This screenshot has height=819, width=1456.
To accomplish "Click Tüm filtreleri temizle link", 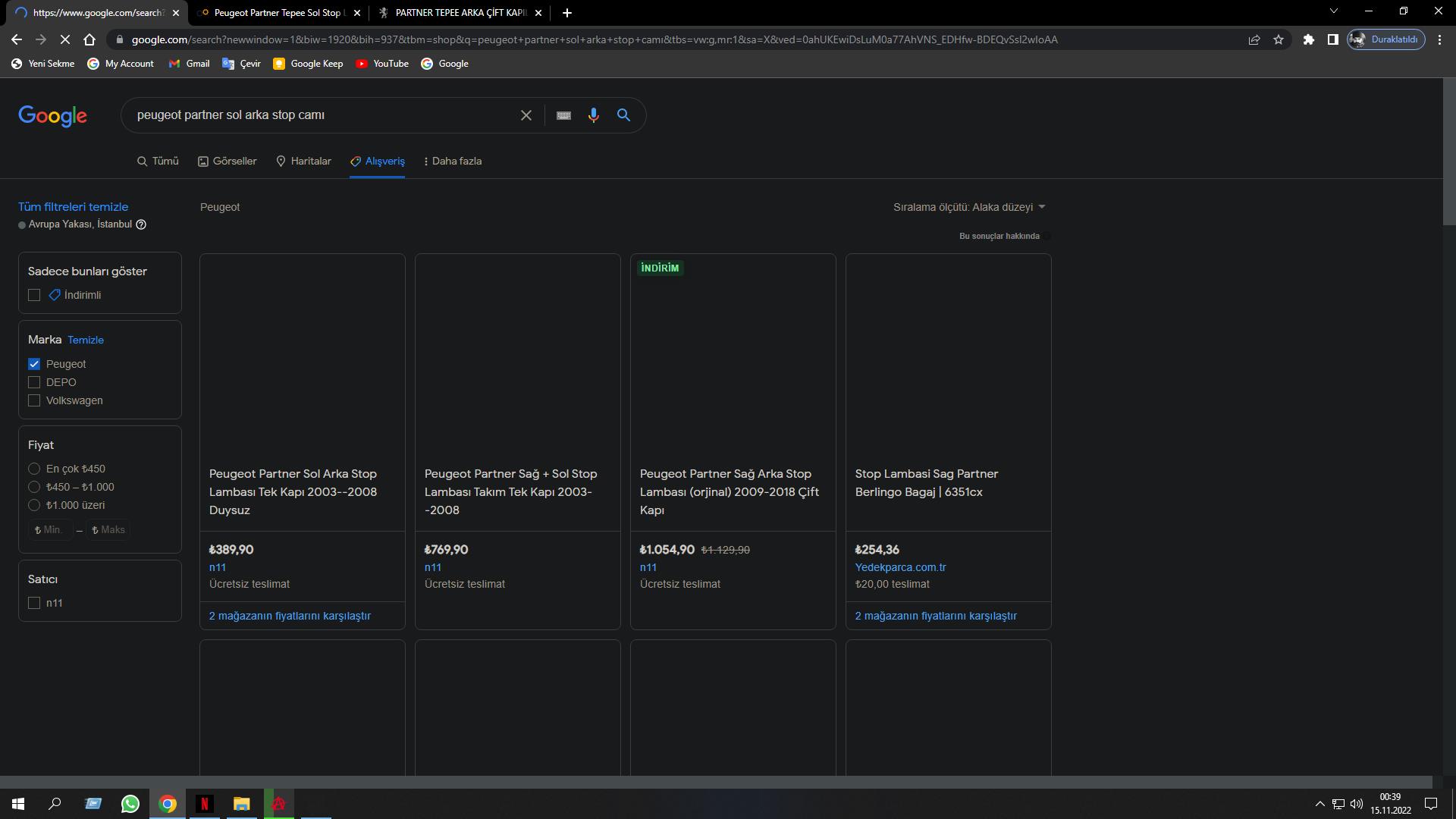I will (73, 206).
